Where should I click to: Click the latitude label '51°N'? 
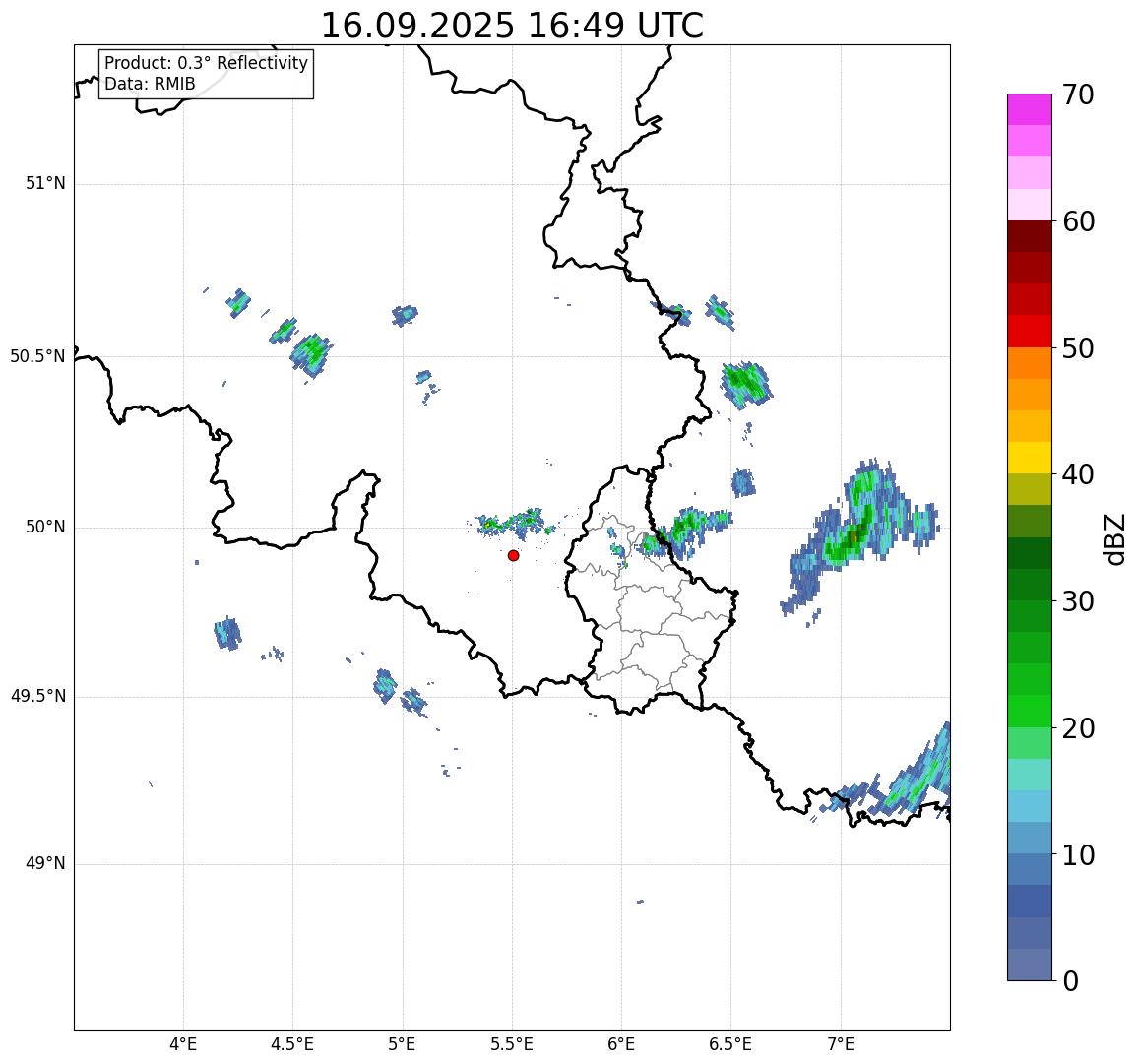tap(45, 184)
